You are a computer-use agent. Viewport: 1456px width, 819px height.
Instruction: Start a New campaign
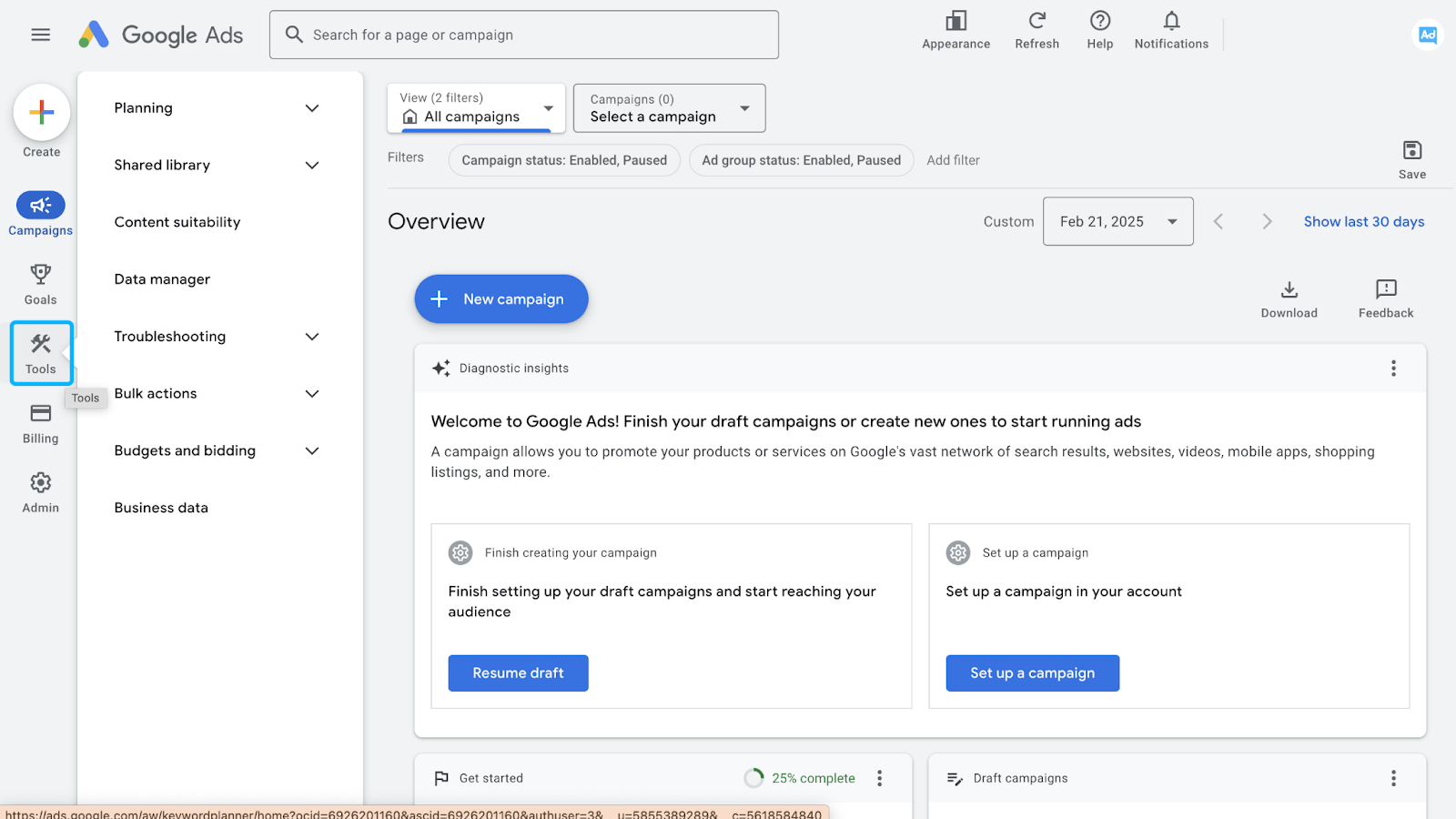tap(501, 299)
